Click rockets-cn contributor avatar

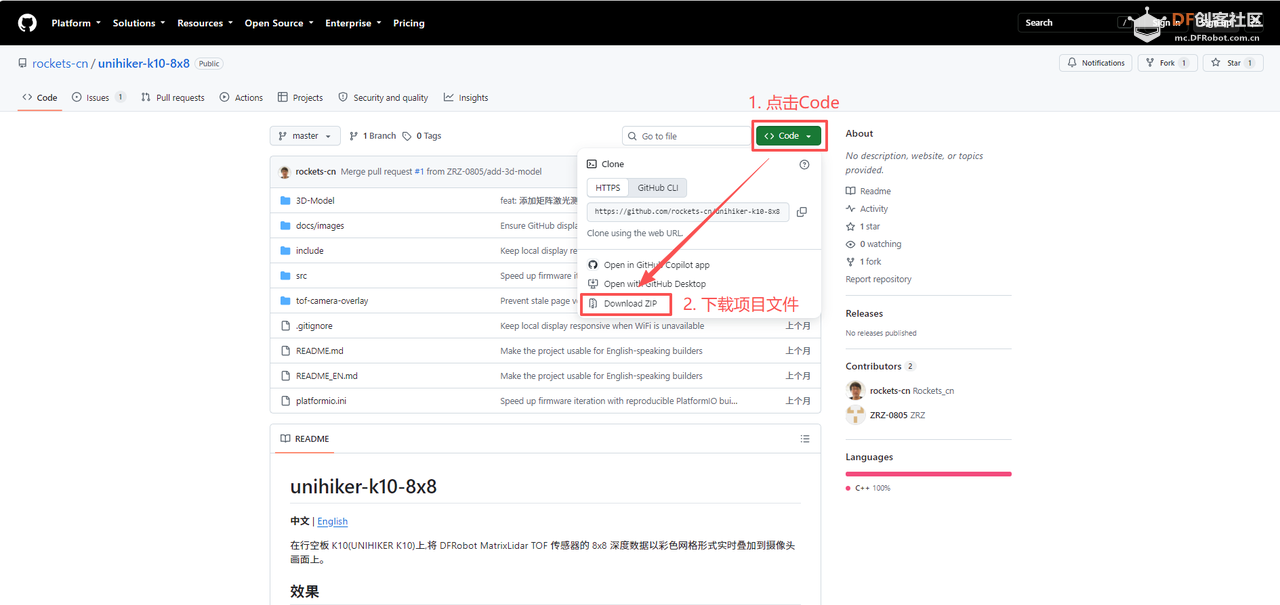(x=855, y=391)
